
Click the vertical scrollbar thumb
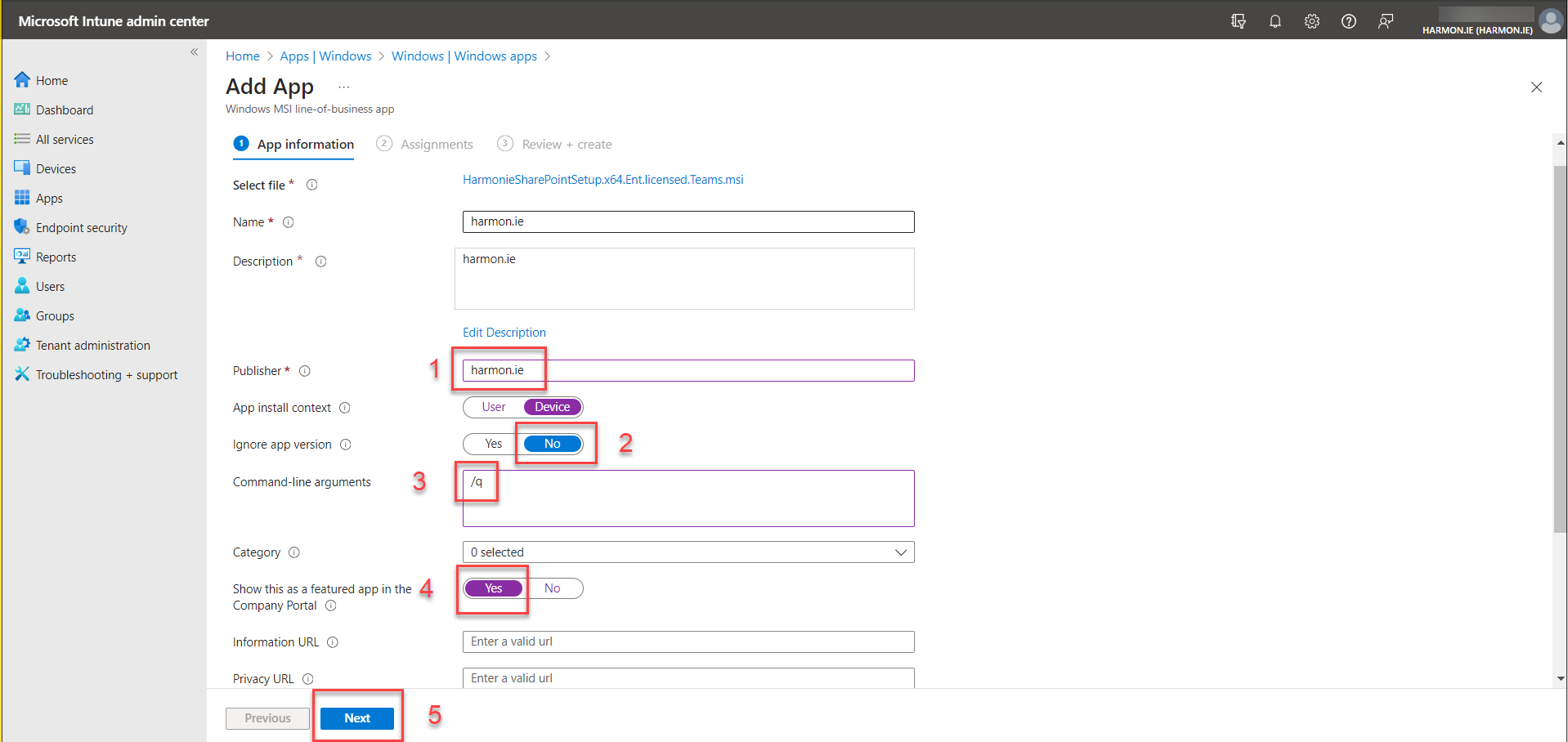coord(1560,349)
